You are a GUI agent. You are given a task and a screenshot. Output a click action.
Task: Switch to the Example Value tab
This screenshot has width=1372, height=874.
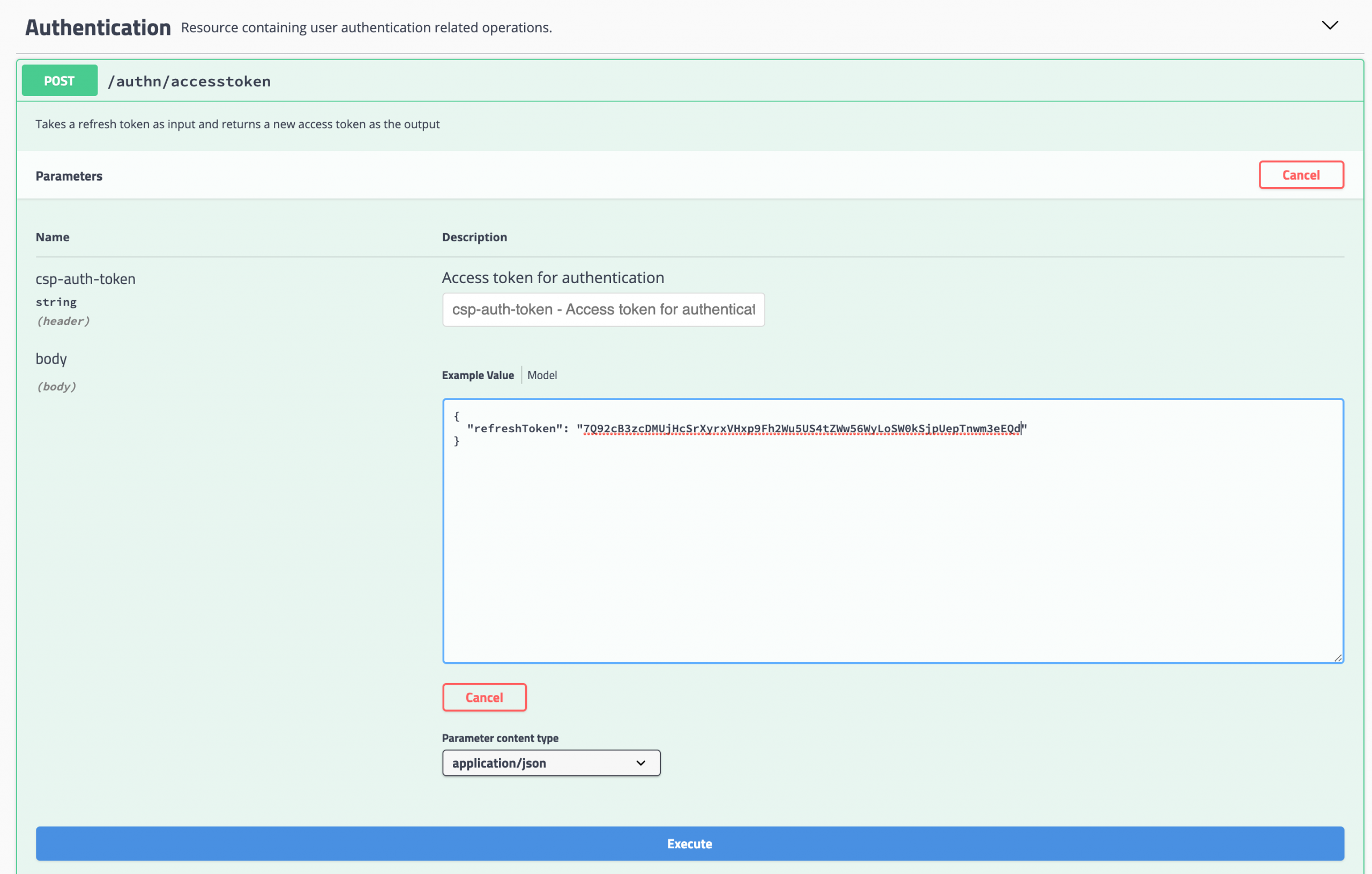[x=478, y=375]
